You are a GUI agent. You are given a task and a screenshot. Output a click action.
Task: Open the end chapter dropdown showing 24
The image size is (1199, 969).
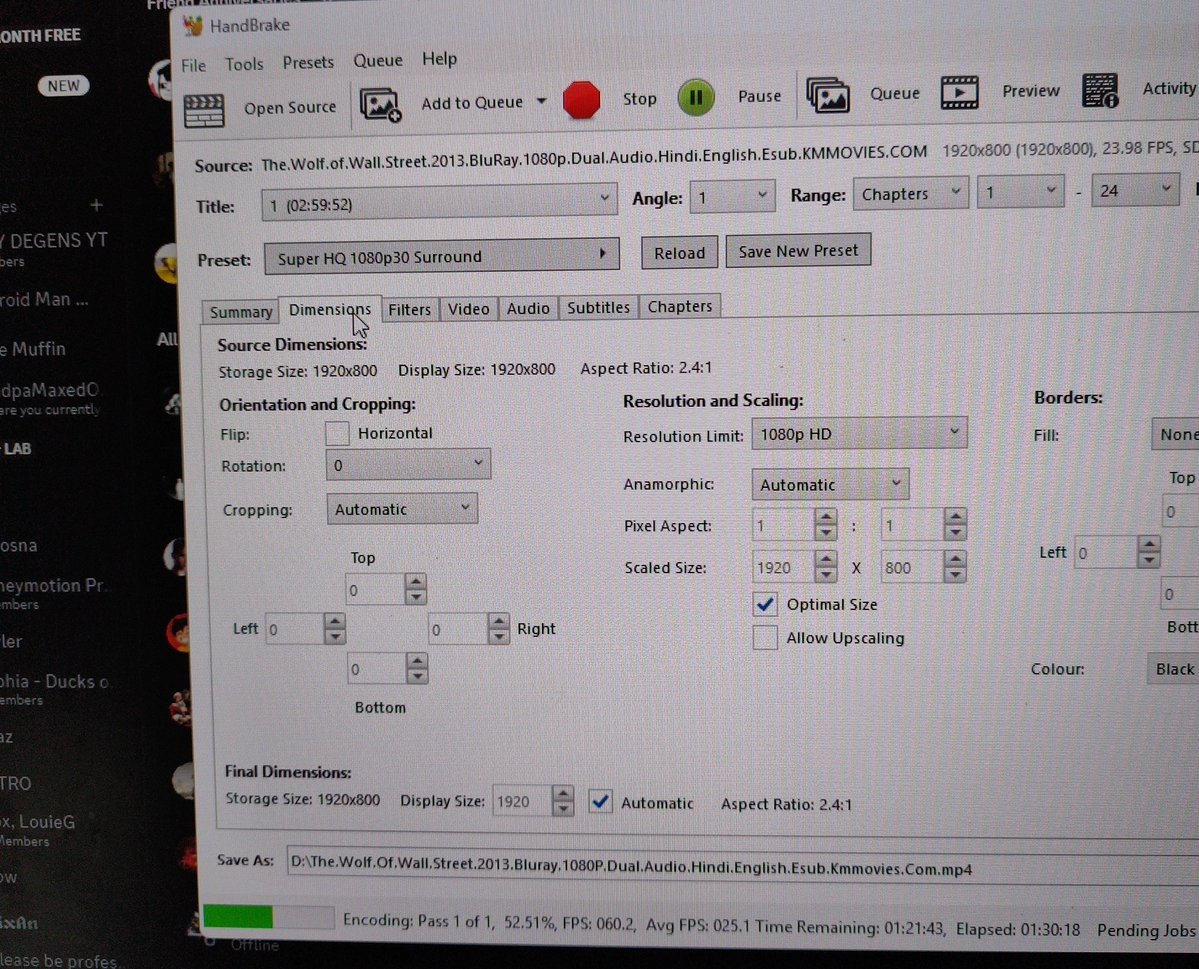pos(1135,190)
